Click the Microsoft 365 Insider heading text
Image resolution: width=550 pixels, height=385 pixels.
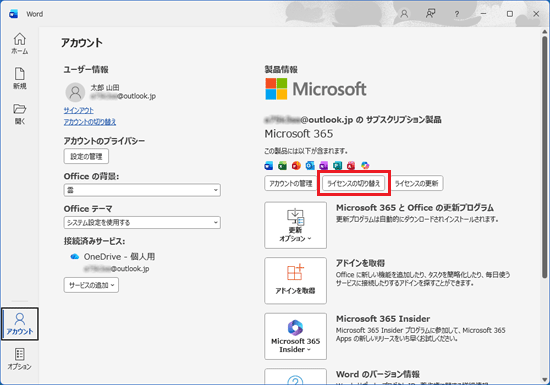pos(383,319)
